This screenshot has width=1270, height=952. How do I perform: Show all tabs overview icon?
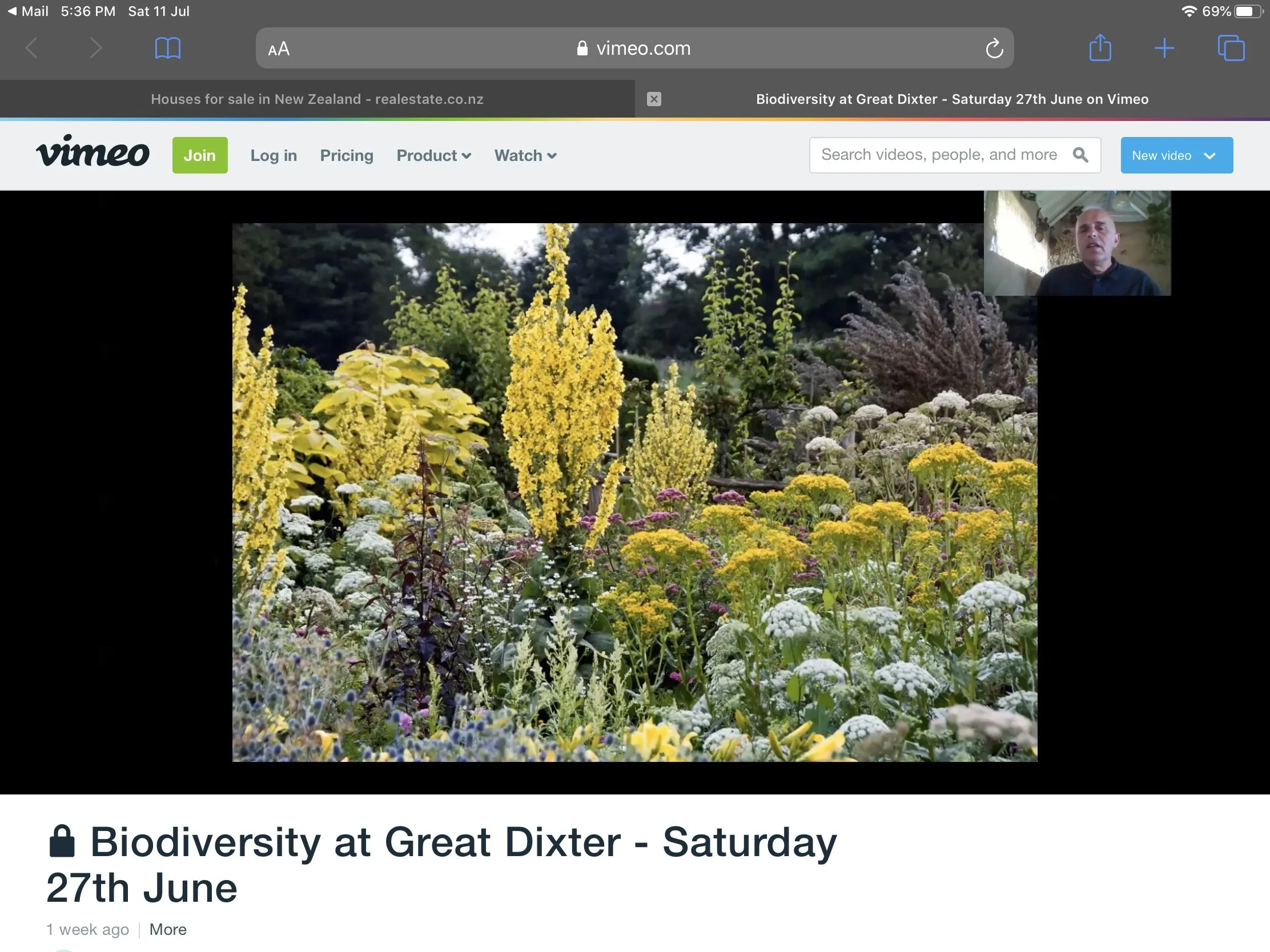1231,48
